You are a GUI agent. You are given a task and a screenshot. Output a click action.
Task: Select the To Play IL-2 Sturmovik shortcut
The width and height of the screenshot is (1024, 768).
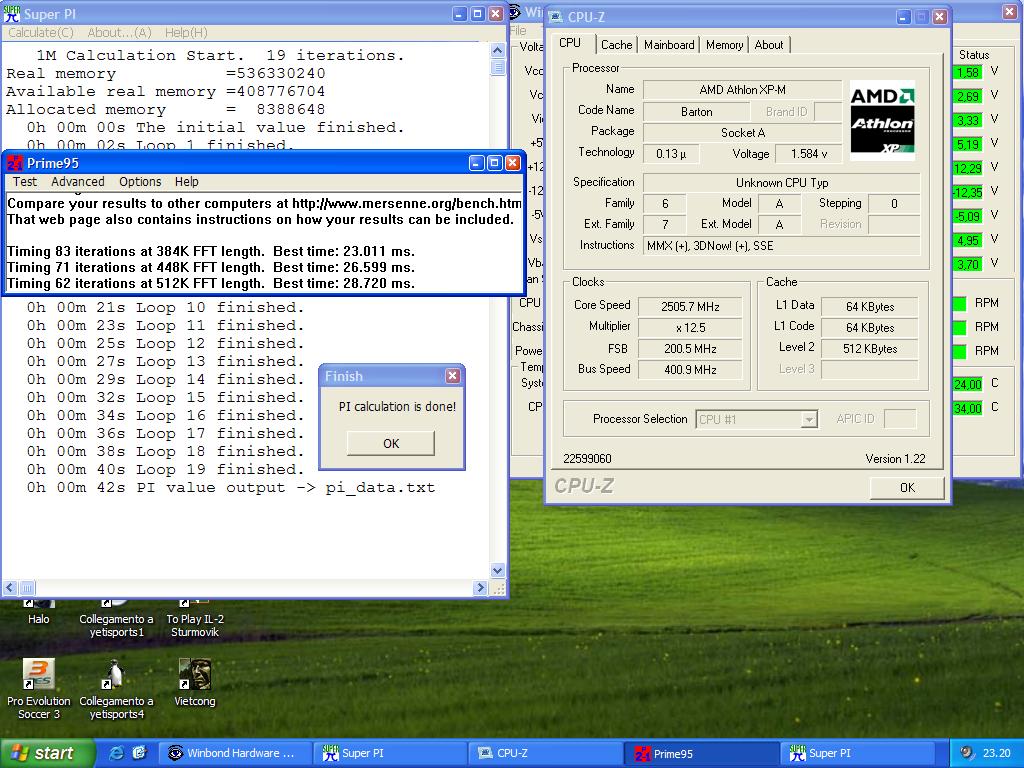[x=195, y=618]
